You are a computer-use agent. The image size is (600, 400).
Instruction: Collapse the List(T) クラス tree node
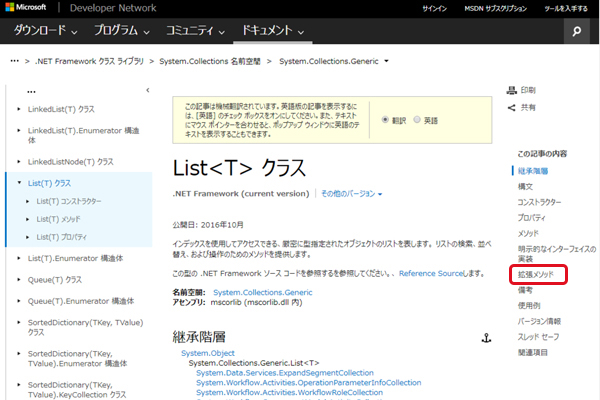pos(19,183)
